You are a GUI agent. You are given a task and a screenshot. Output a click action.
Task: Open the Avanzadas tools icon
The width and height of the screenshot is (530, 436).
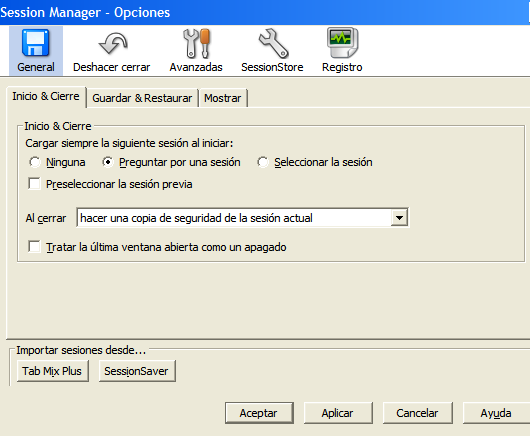[x=196, y=43]
